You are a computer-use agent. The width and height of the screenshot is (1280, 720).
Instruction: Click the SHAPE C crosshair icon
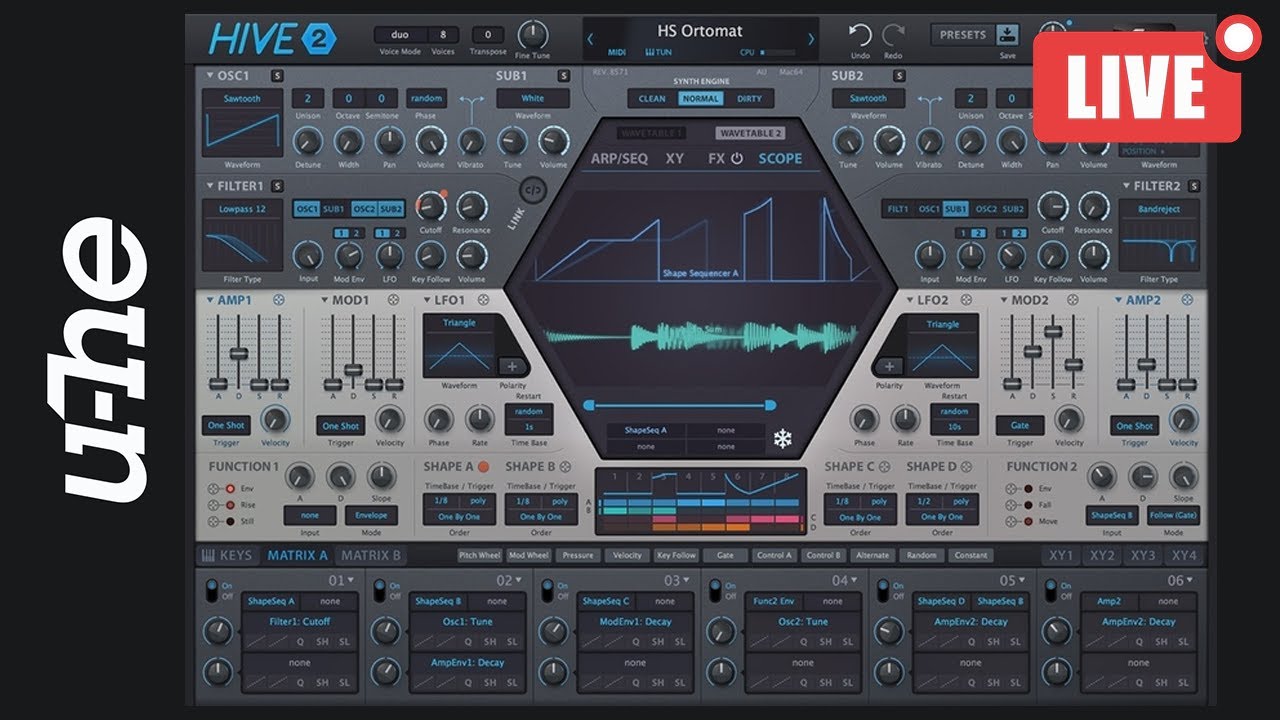[884, 466]
